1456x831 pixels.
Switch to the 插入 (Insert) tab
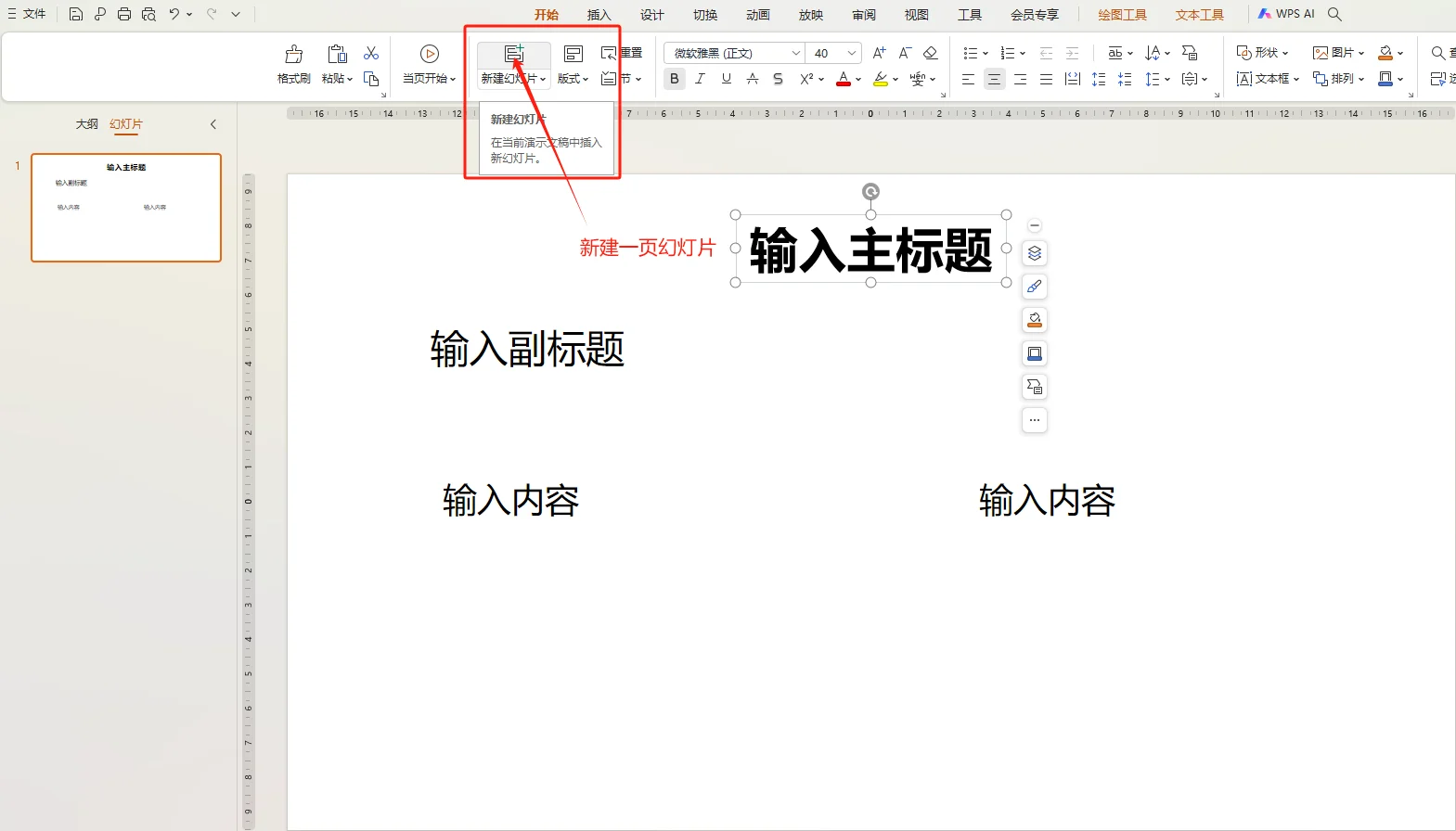(x=599, y=15)
